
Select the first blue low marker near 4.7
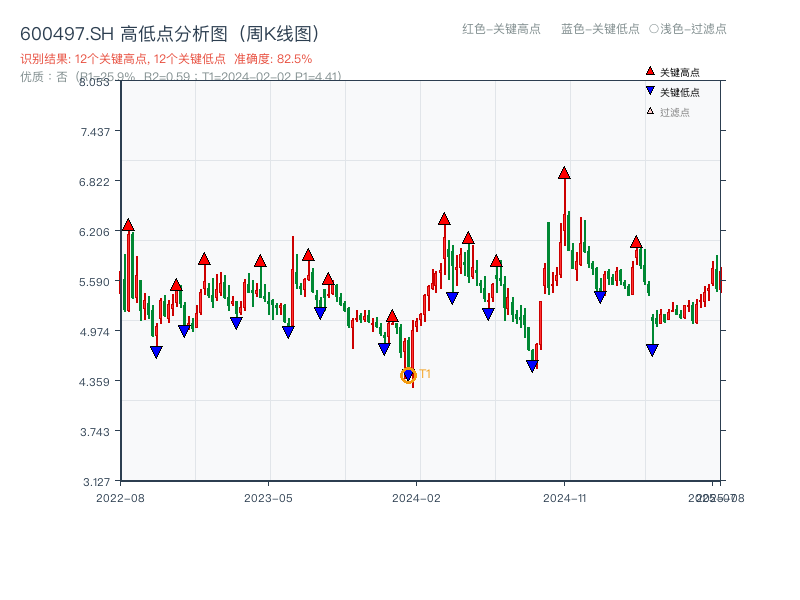pyautogui.click(x=156, y=352)
